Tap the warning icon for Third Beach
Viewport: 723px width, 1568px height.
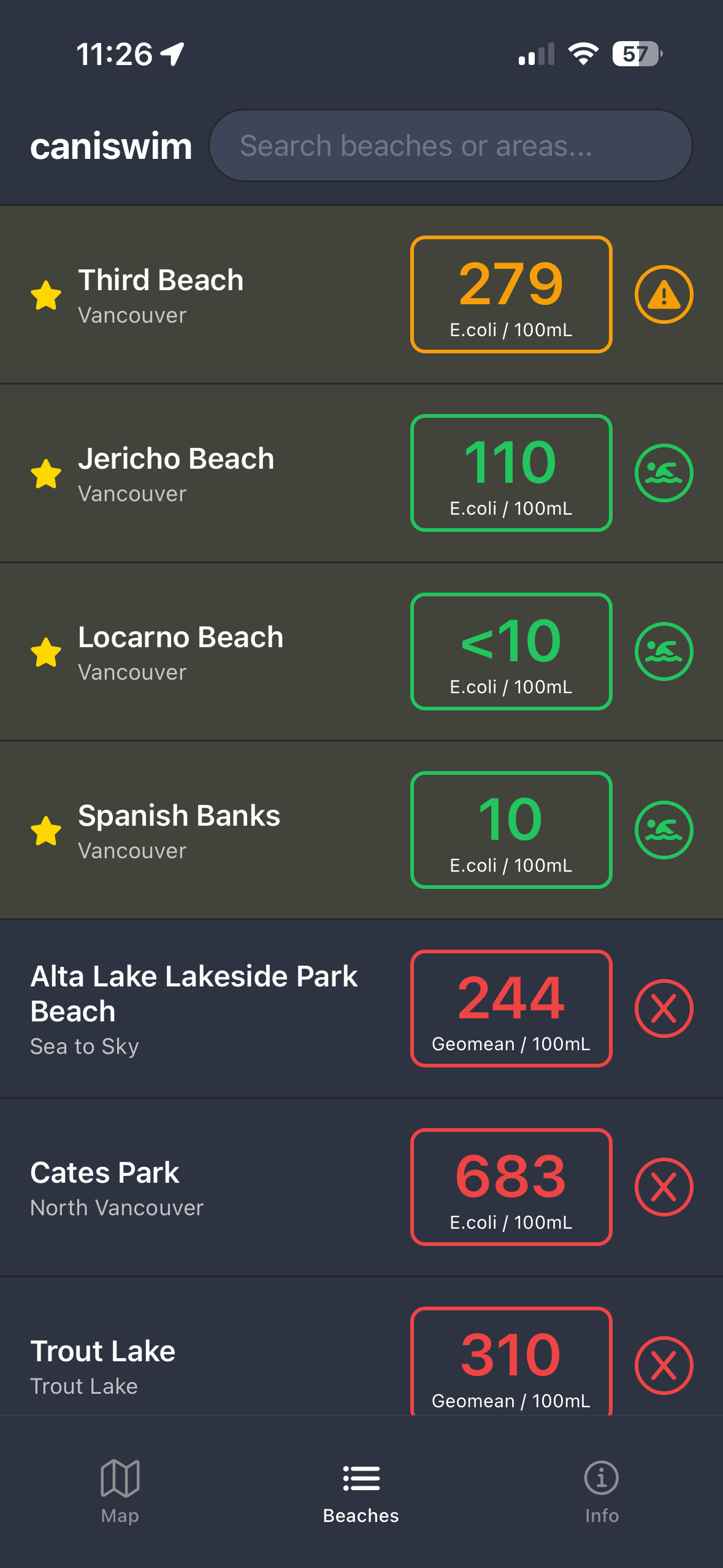[664, 294]
